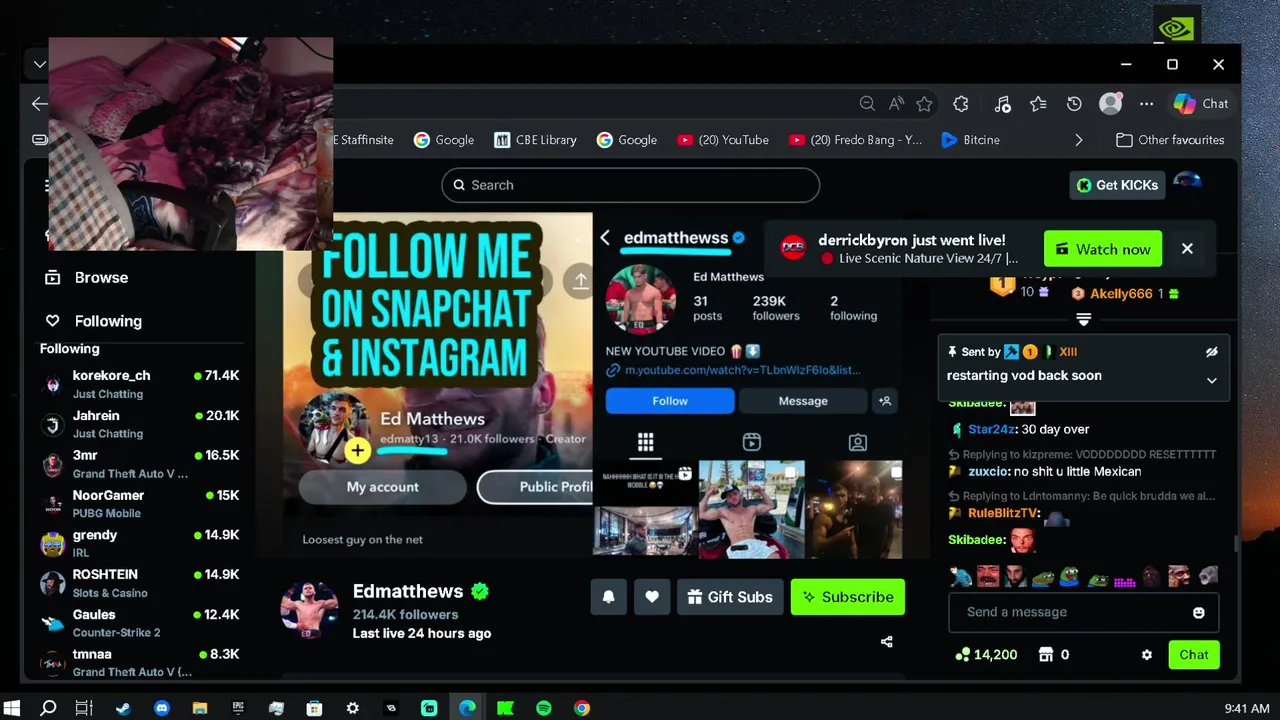1280x720 pixels.
Task: Click RuleBlitzTV username in chat
Action: point(1003,513)
